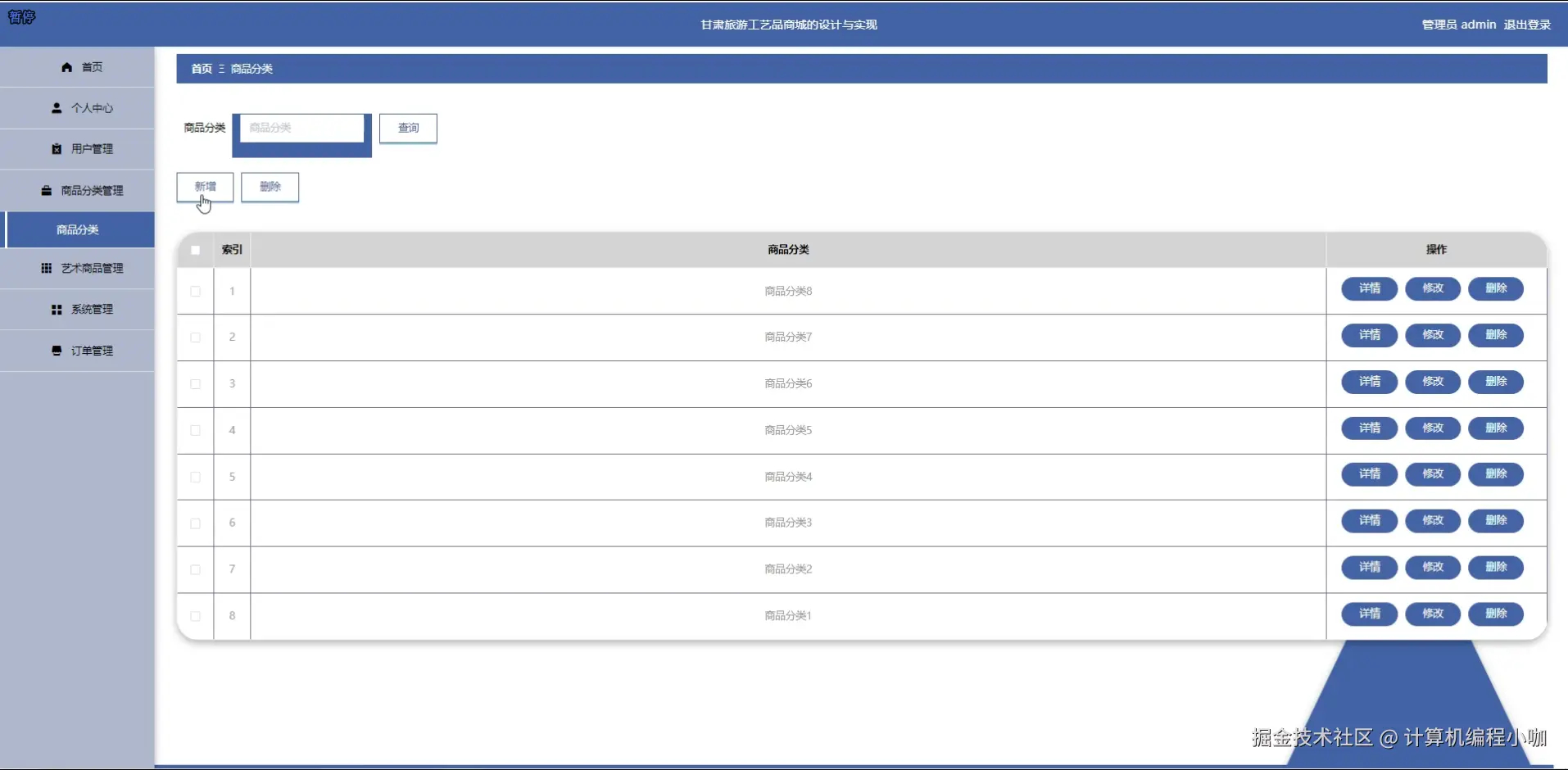This screenshot has height=770, width=1568.
Task: Check the box for row 商品分类6
Action: point(195,383)
